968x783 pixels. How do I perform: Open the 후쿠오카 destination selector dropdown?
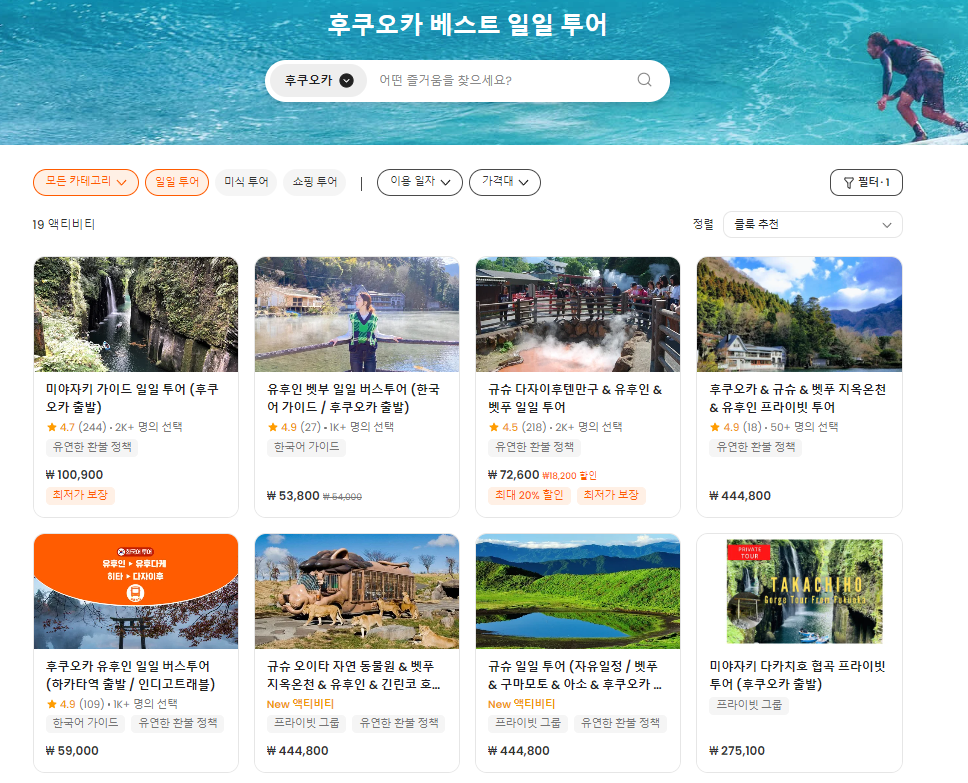(x=316, y=80)
